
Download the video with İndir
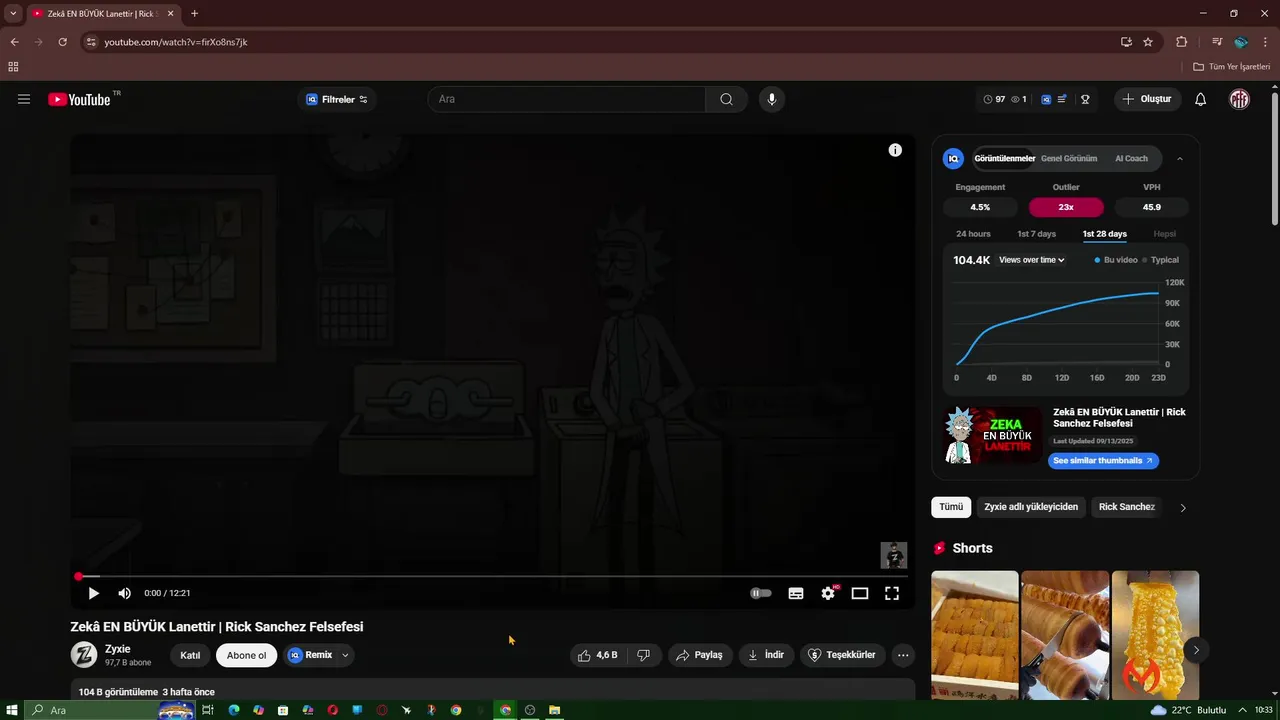(766, 655)
